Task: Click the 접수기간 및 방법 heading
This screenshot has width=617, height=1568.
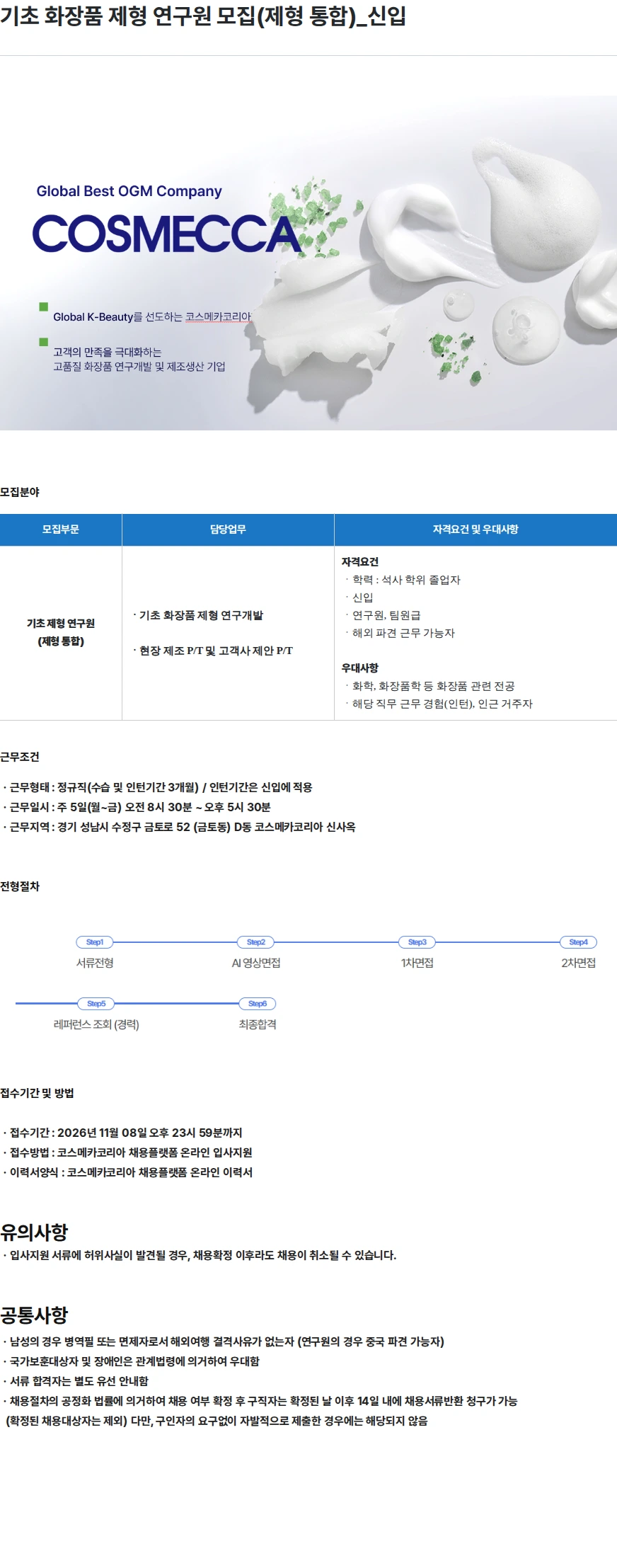Action: pyautogui.click(x=37, y=1093)
